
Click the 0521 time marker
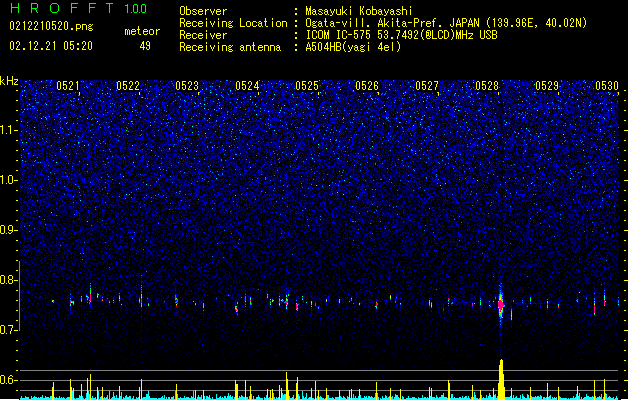point(68,86)
